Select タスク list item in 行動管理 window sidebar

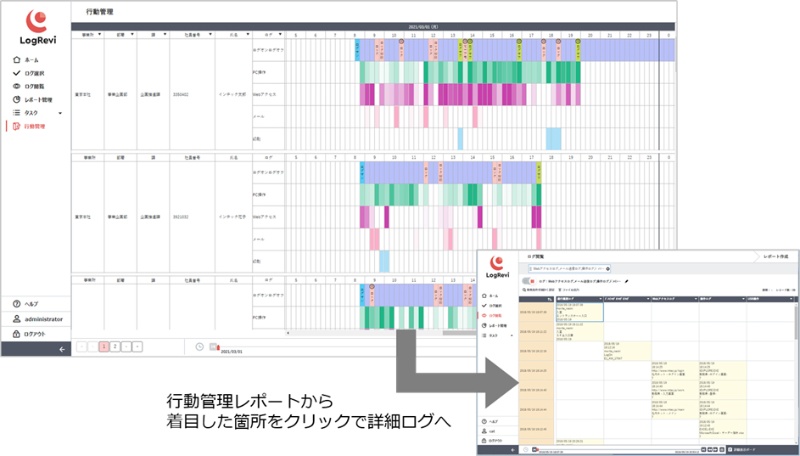pos(25,113)
